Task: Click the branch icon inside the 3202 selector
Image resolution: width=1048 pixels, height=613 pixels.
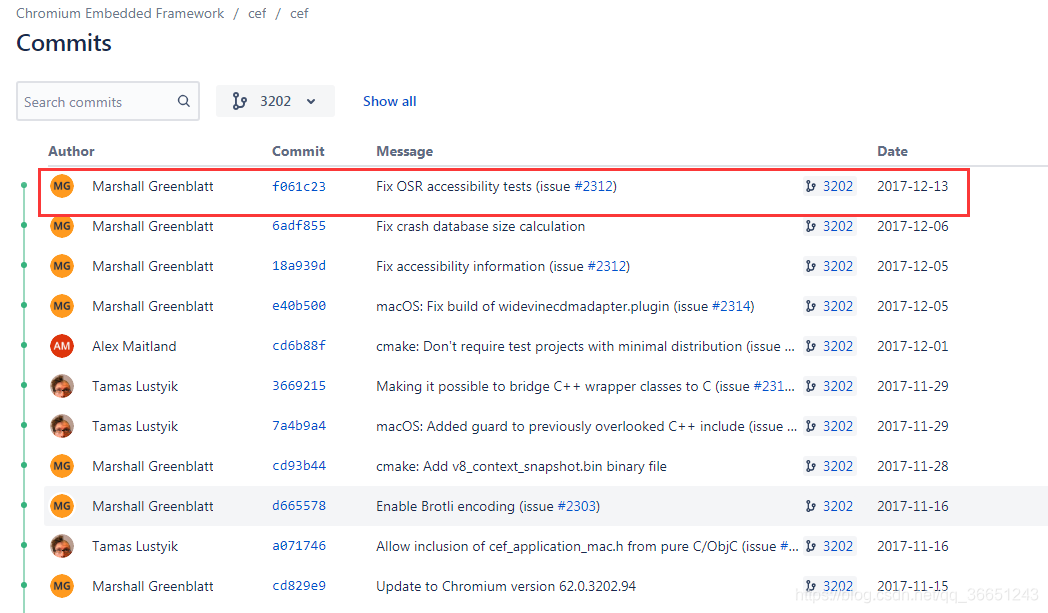Action: 238,101
